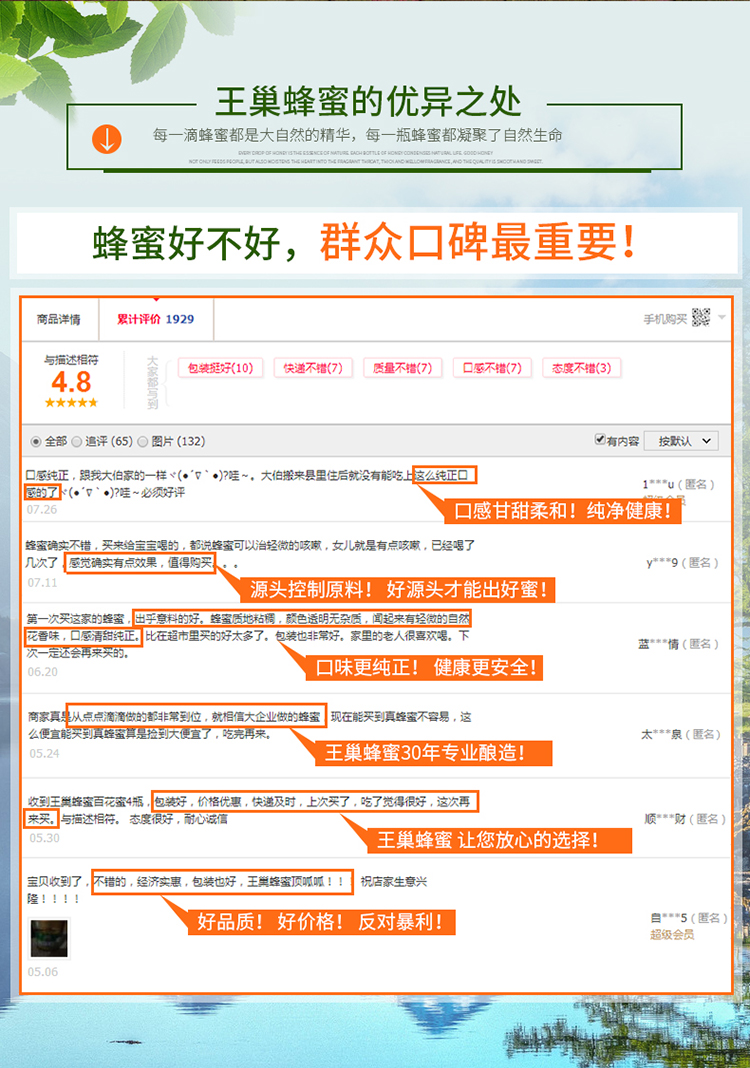Switch to the 商品详情 tab
This screenshot has height=1068, width=750.
click(x=59, y=319)
